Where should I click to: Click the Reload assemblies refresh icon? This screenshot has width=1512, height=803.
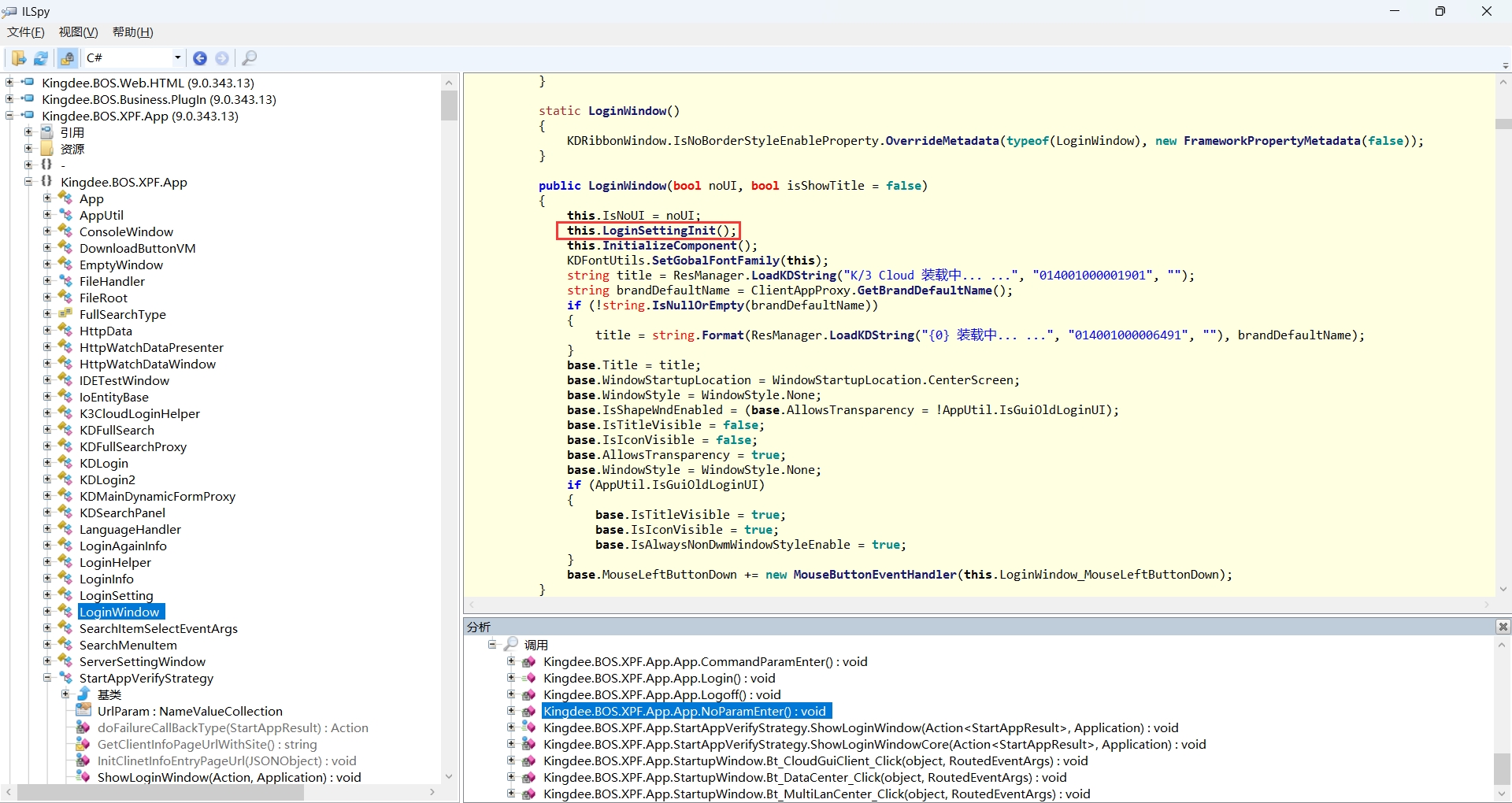pyautogui.click(x=41, y=58)
